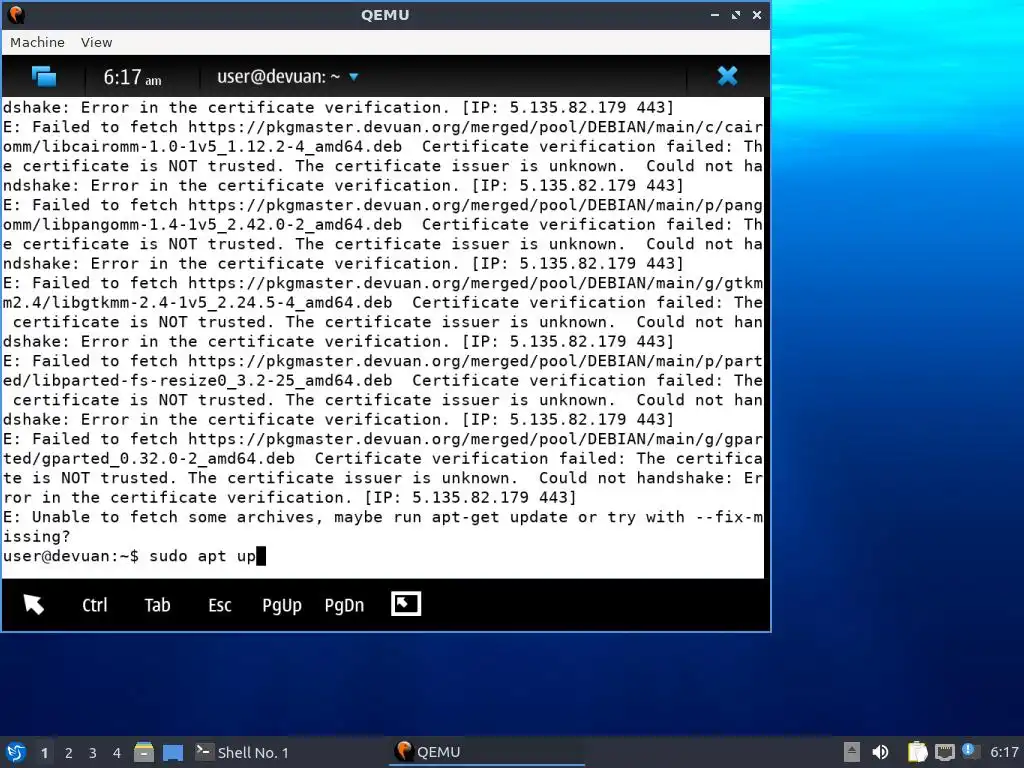The width and height of the screenshot is (1024, 768).
Task: Click the QEMU logo icon in title bar
Action: point(16,14)
